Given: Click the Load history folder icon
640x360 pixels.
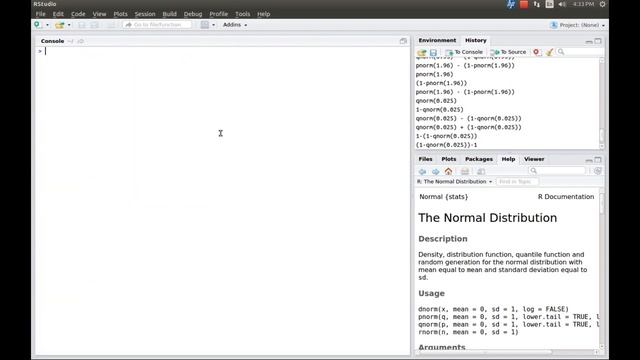Looking at the screenshot, I should [422, 52].
